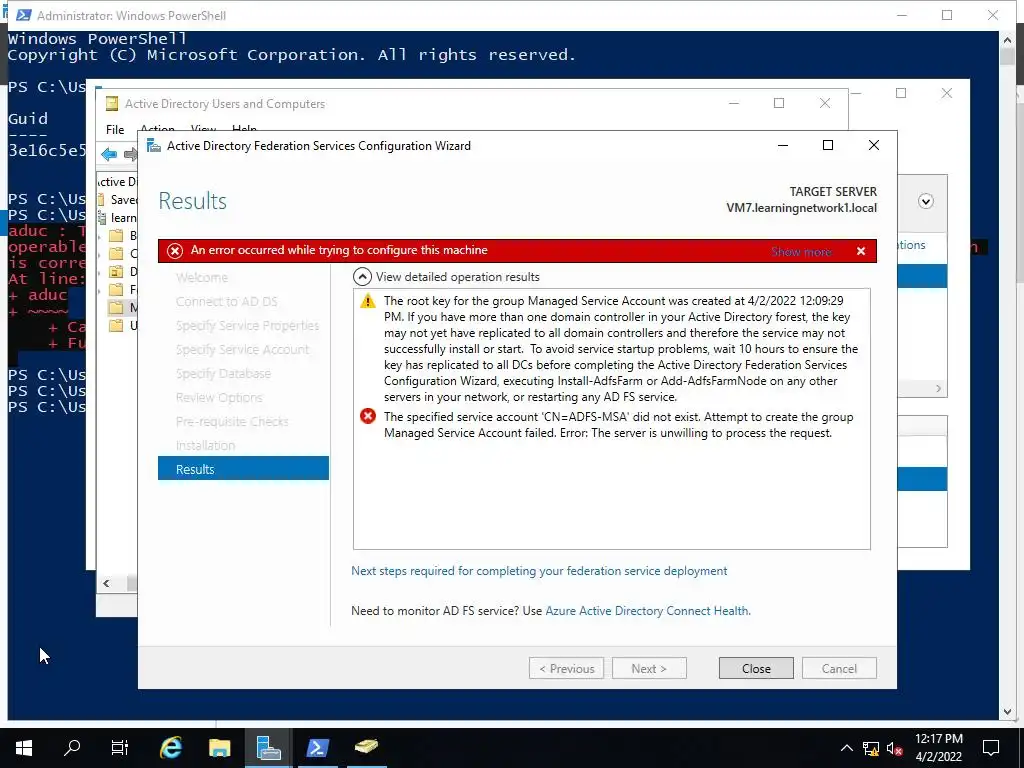Click the PowerShell window scroll-up arrow
Screen dimensions: 1024x768
(1006, 40)
